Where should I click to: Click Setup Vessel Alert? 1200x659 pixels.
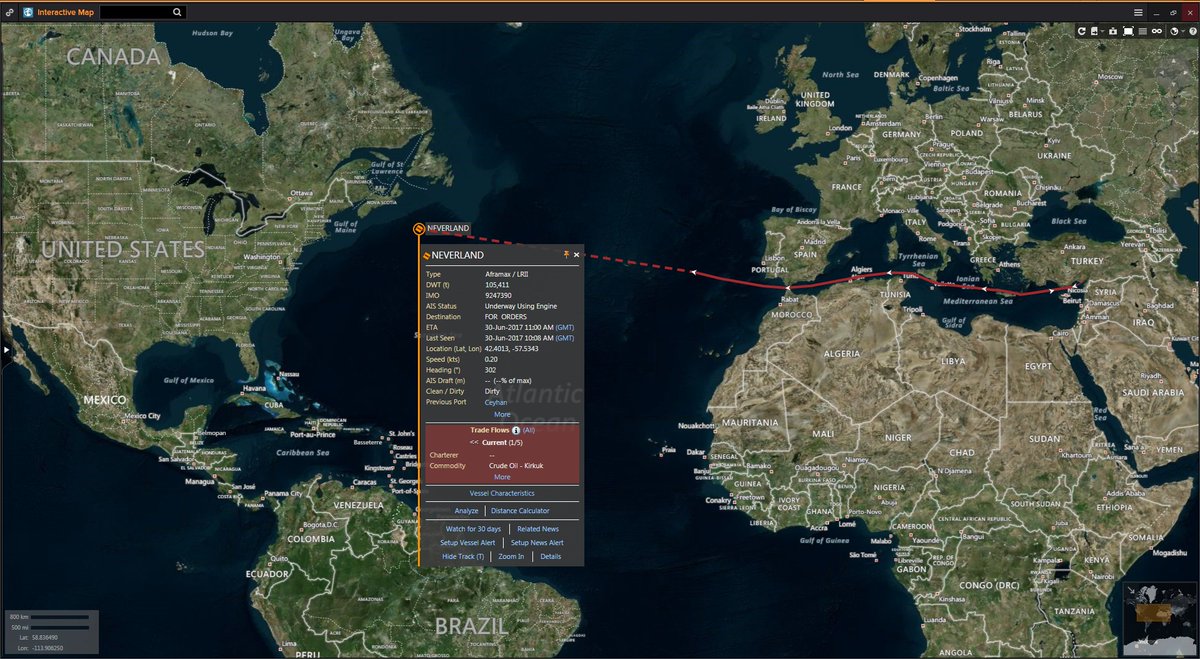[x=467, y=542]
